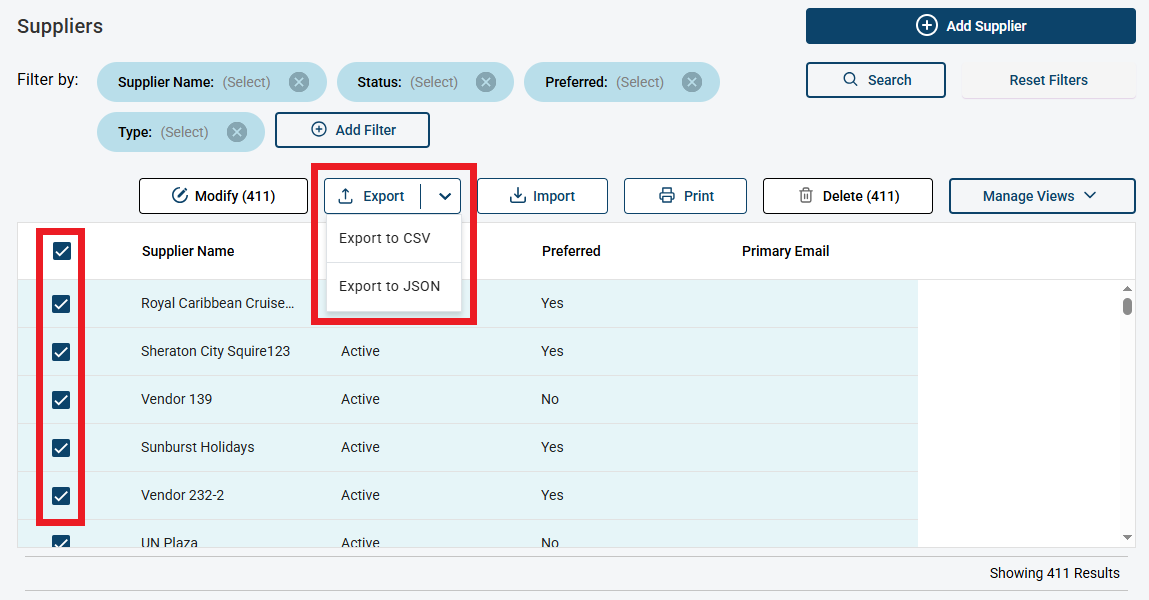Sort by Supplier Name column header

(188, 251)
